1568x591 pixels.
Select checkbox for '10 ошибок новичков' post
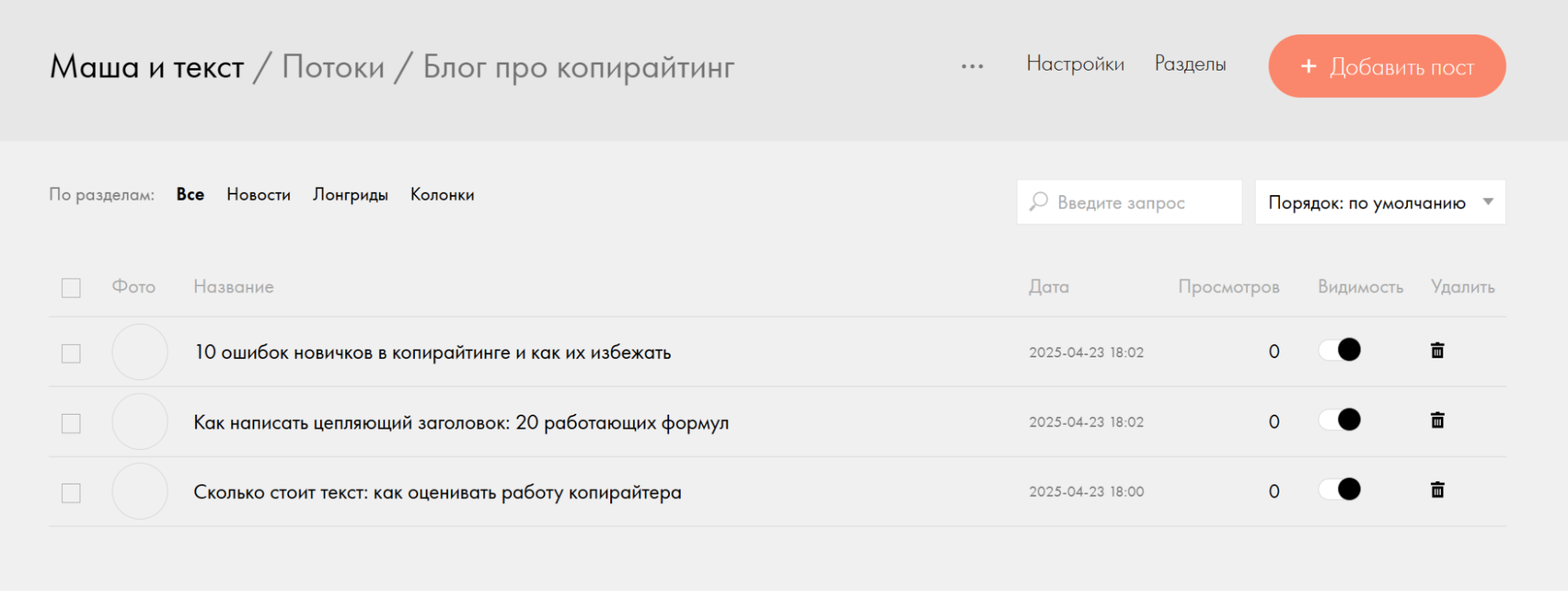tap(71, 354)
